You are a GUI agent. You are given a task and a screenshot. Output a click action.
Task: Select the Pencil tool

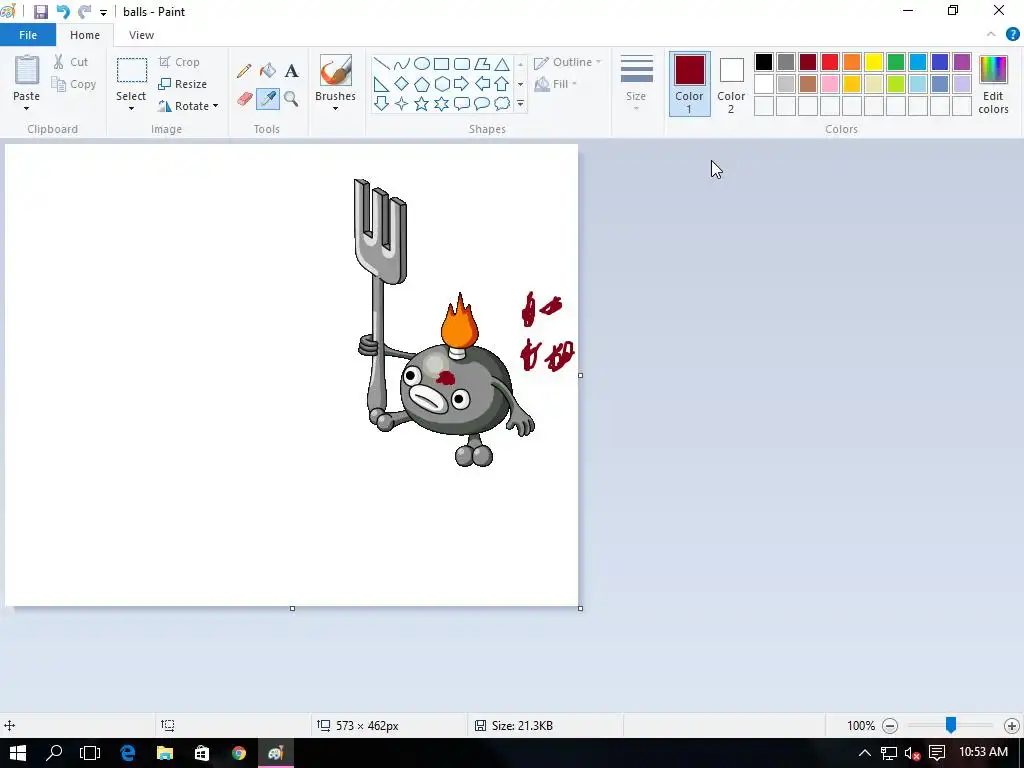click(x=244, y=71)
